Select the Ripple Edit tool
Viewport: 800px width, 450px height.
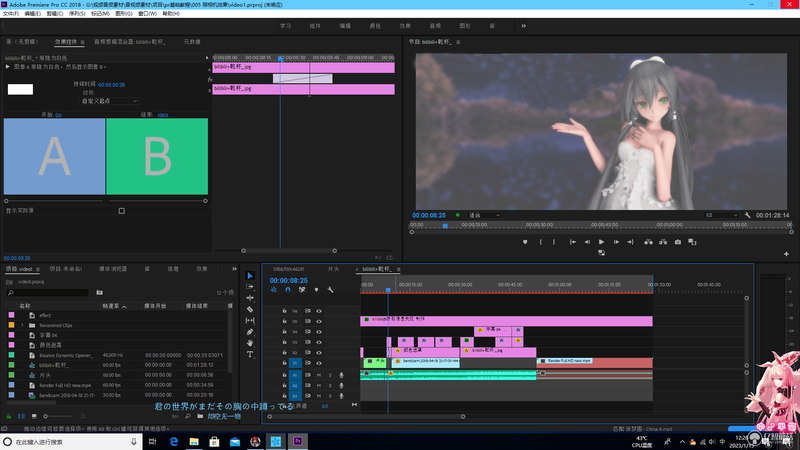250,298
